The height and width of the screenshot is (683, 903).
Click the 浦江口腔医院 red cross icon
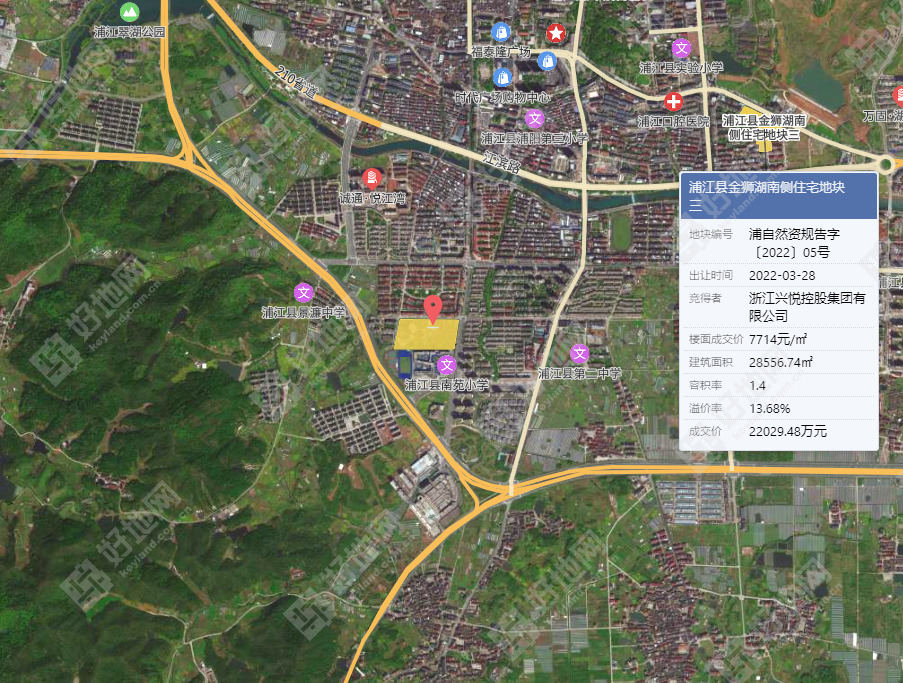(674, 101)
